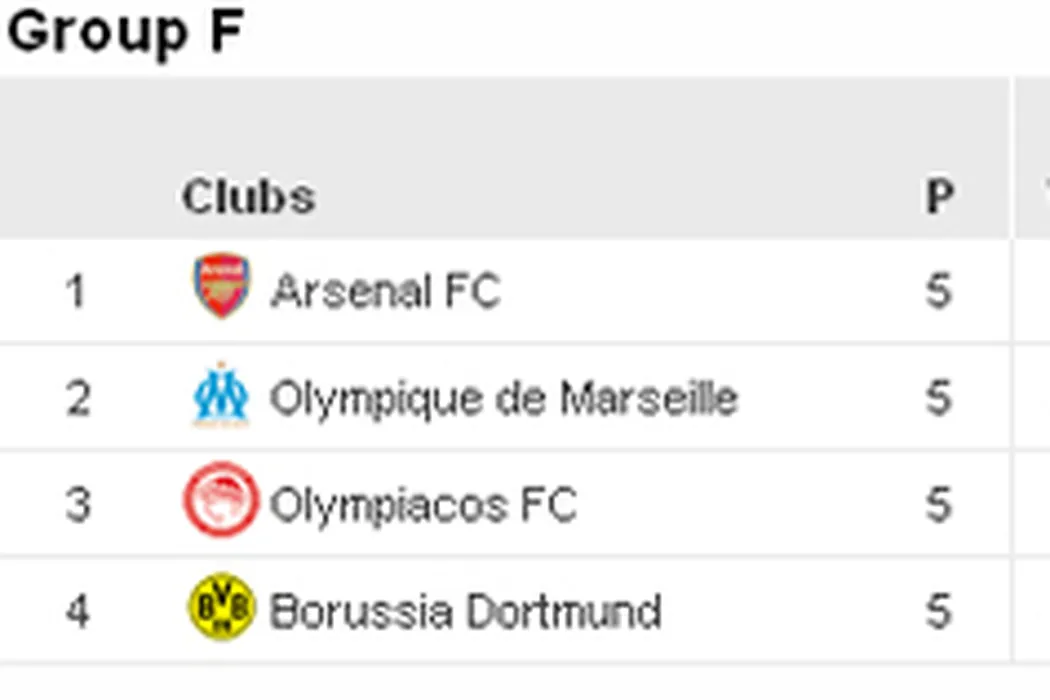Click the Clubs column header

(x=248, y=197)
